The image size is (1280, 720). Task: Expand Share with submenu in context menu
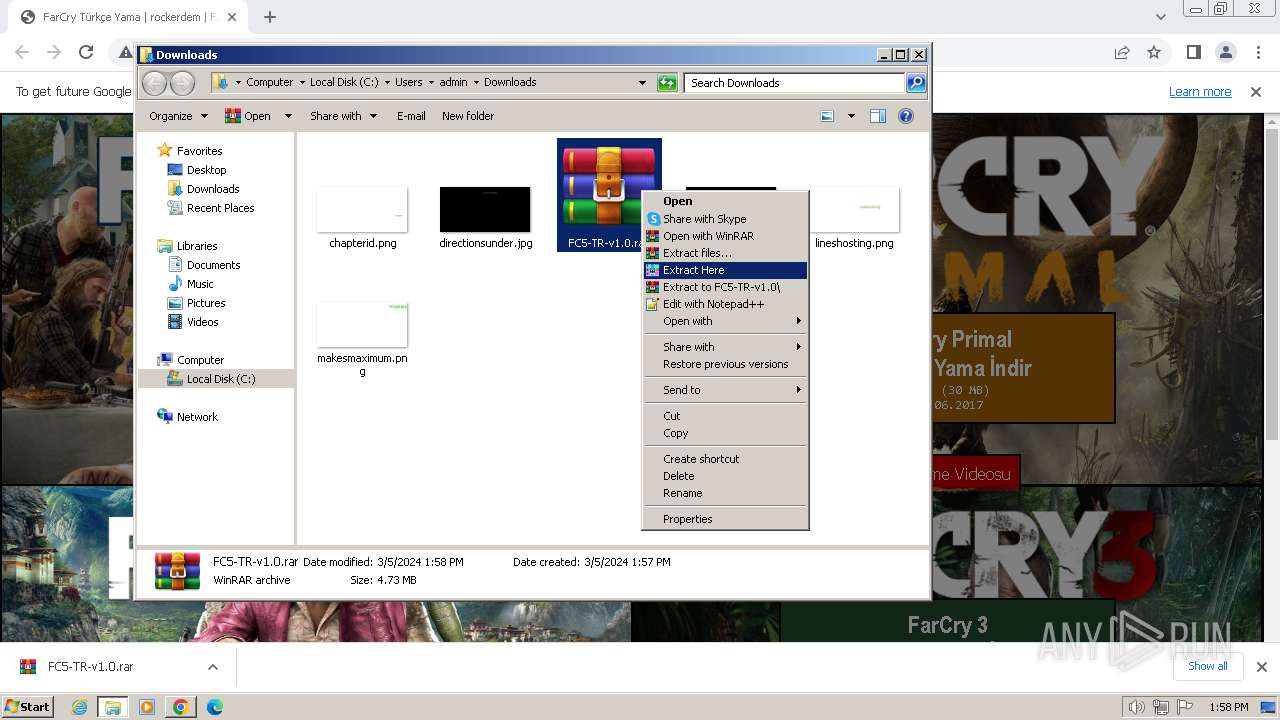(725, 347)
